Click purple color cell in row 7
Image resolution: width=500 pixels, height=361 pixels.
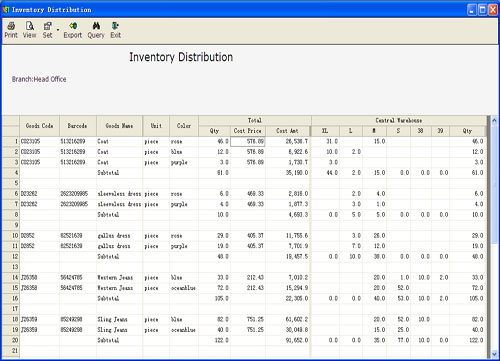[184, 204]
